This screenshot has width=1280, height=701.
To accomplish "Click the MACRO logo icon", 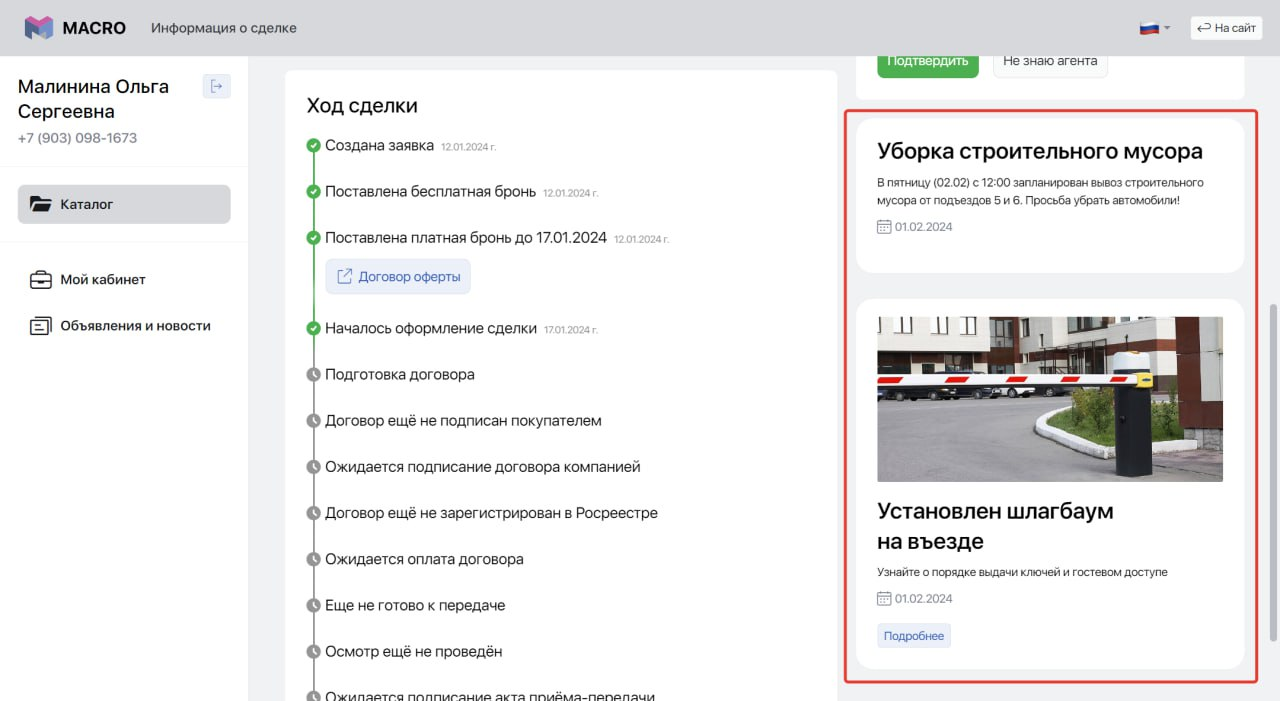I will tap(39, 28).
